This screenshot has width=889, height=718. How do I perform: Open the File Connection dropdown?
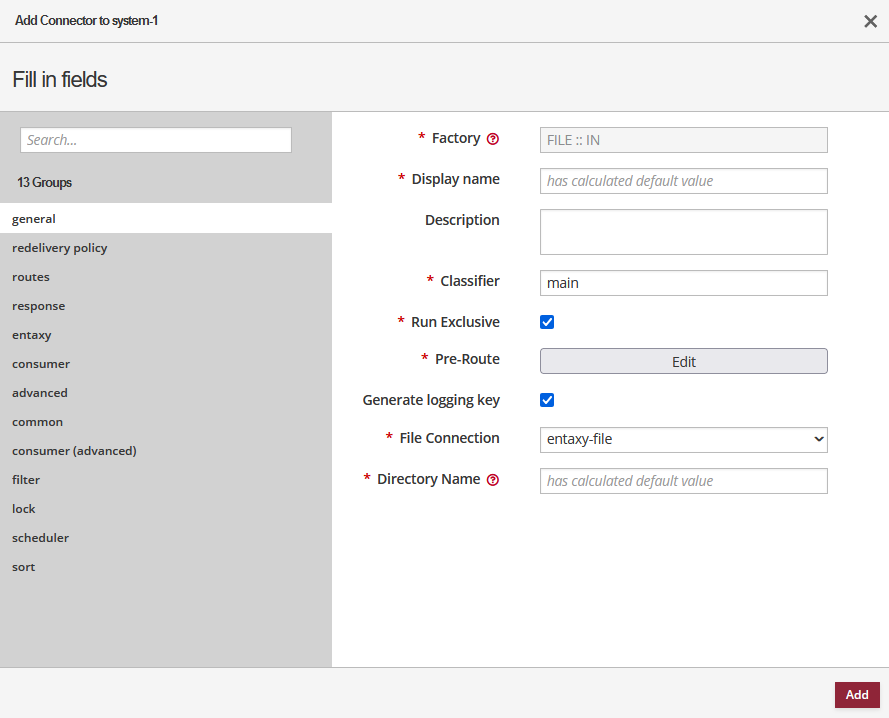tap(683, 439)
